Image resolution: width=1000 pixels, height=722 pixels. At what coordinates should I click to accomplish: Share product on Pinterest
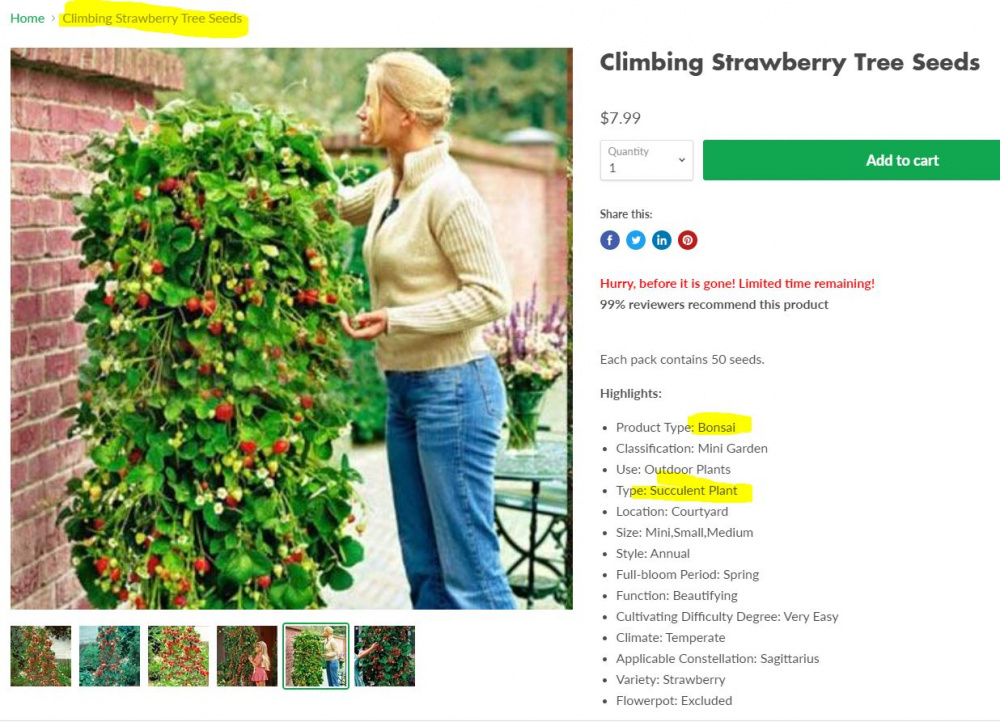pyautogui.click(x=688, y=240)
